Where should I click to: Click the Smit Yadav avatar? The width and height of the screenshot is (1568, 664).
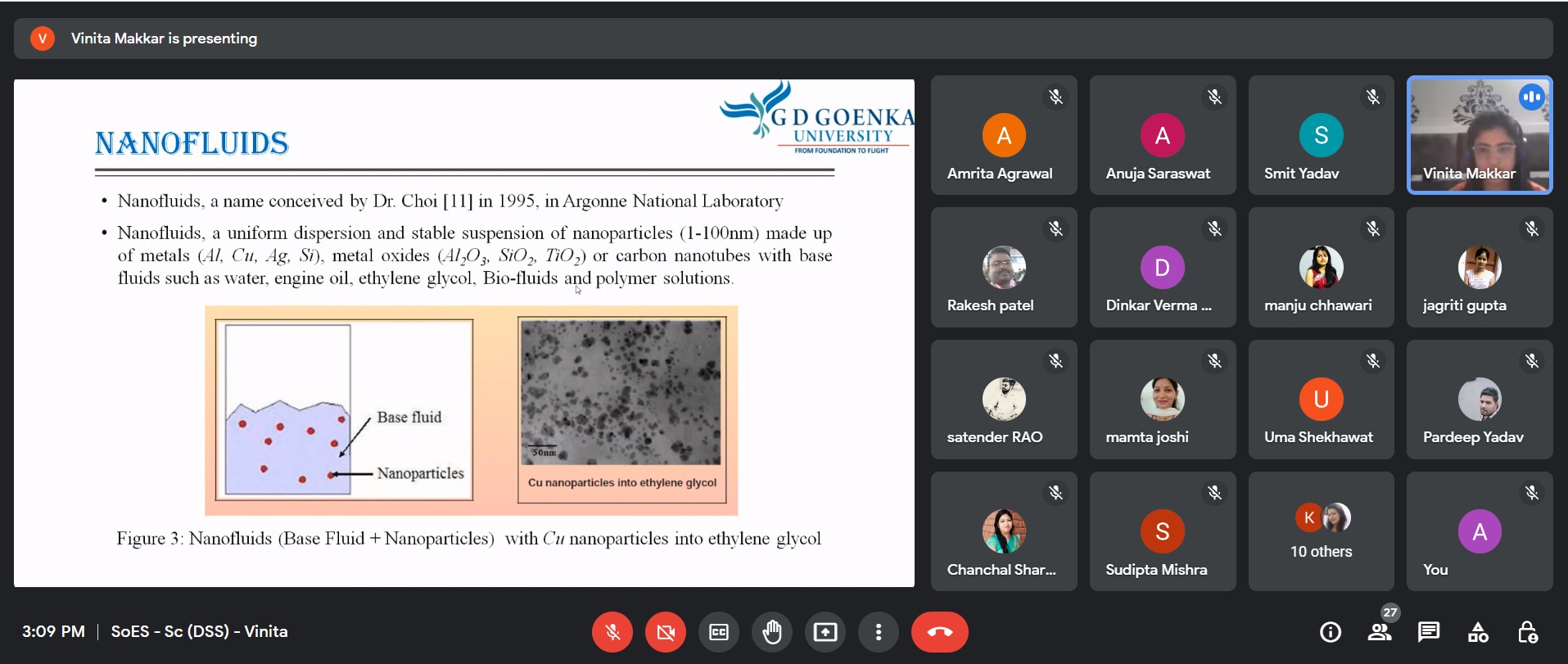[1321, 135]
